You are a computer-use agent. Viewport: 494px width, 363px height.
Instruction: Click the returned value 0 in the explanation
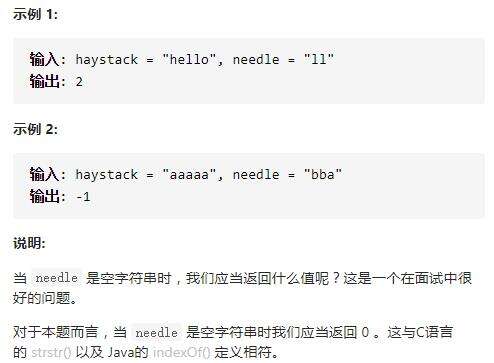pos(365,333)
